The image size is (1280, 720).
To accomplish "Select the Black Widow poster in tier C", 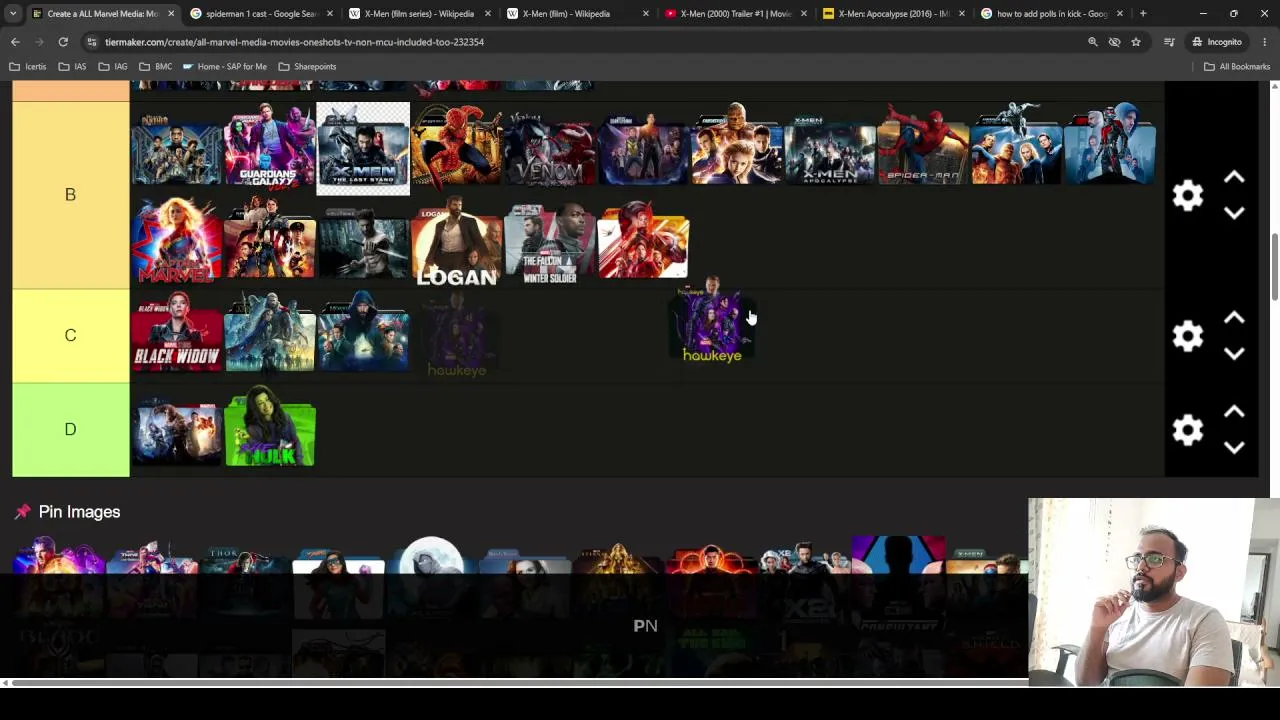I will [176, 336].
